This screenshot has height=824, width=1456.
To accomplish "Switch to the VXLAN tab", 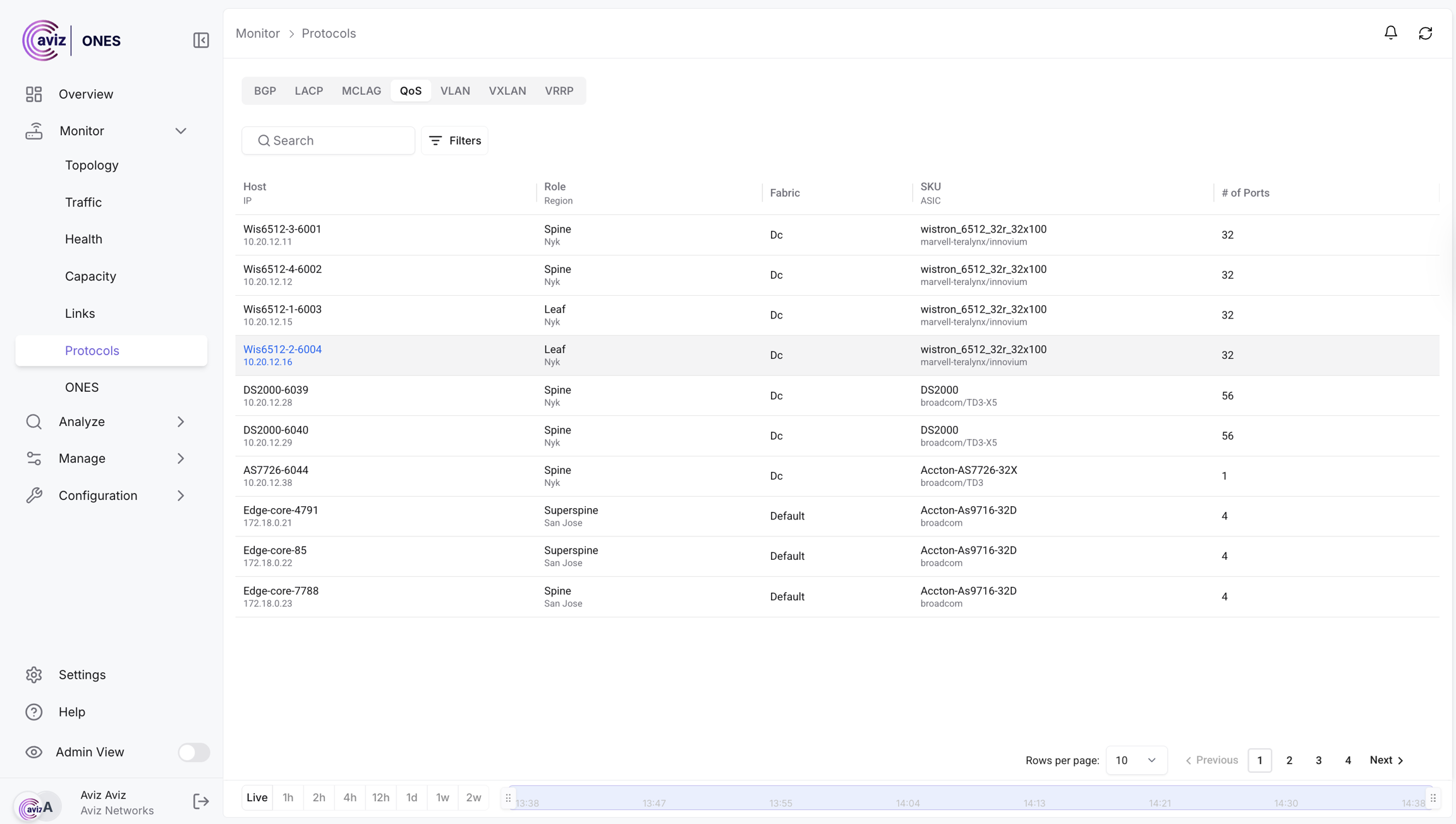I will pos(507,91).
